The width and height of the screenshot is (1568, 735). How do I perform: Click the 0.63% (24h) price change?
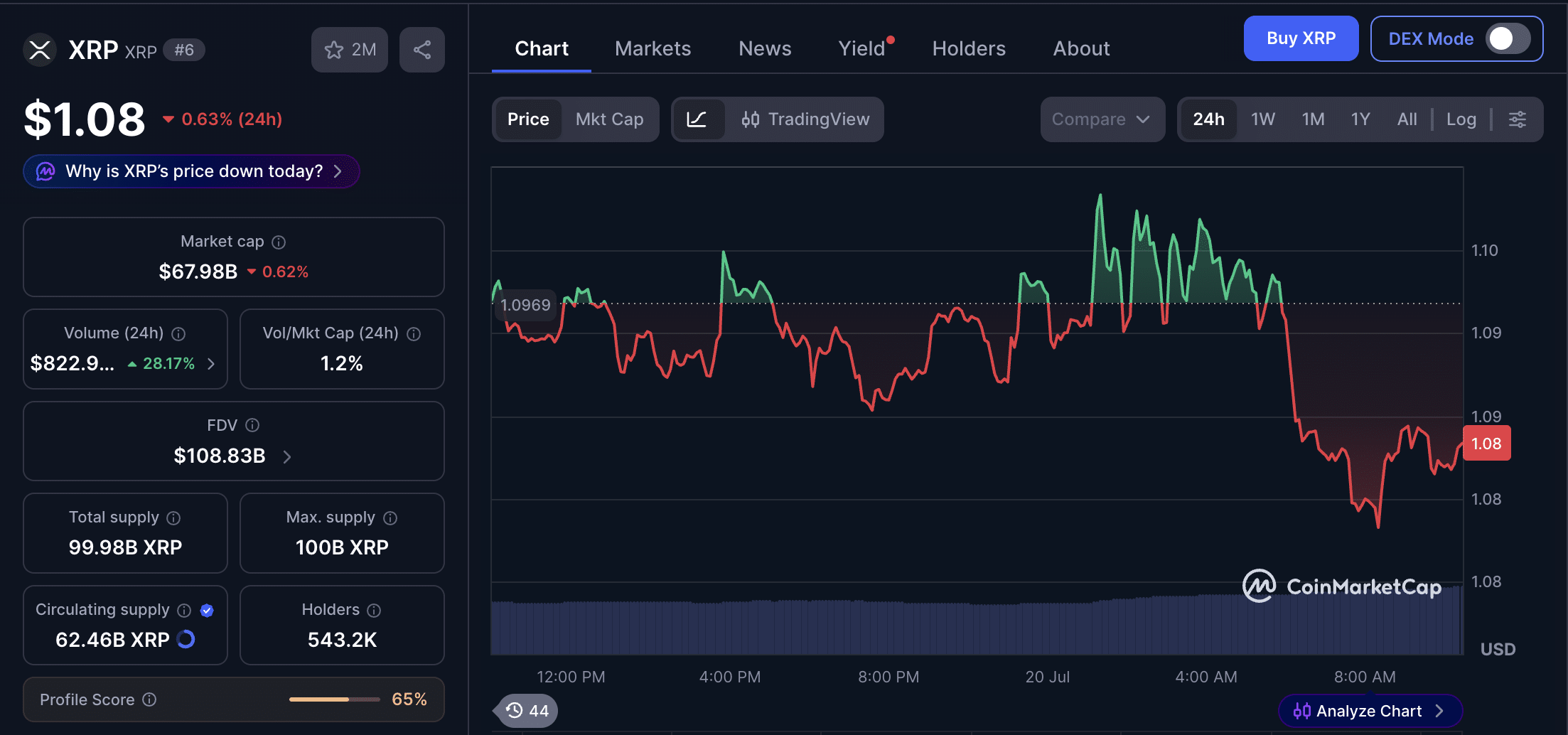[x=222, y=119]
